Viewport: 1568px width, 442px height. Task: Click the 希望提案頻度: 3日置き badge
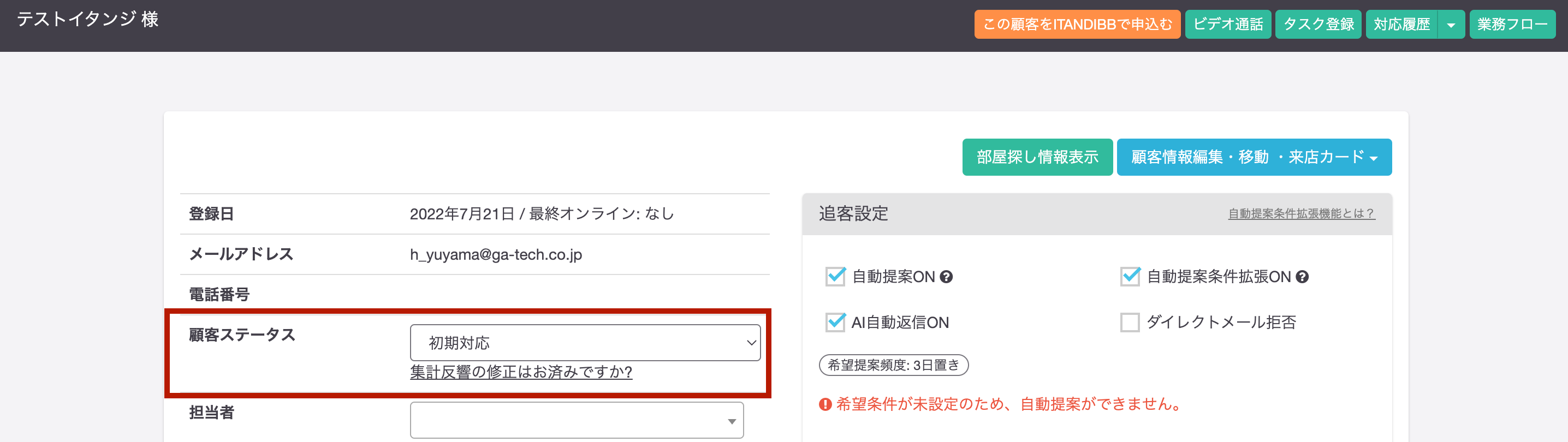pyautogui.click(x=894, y=366)
